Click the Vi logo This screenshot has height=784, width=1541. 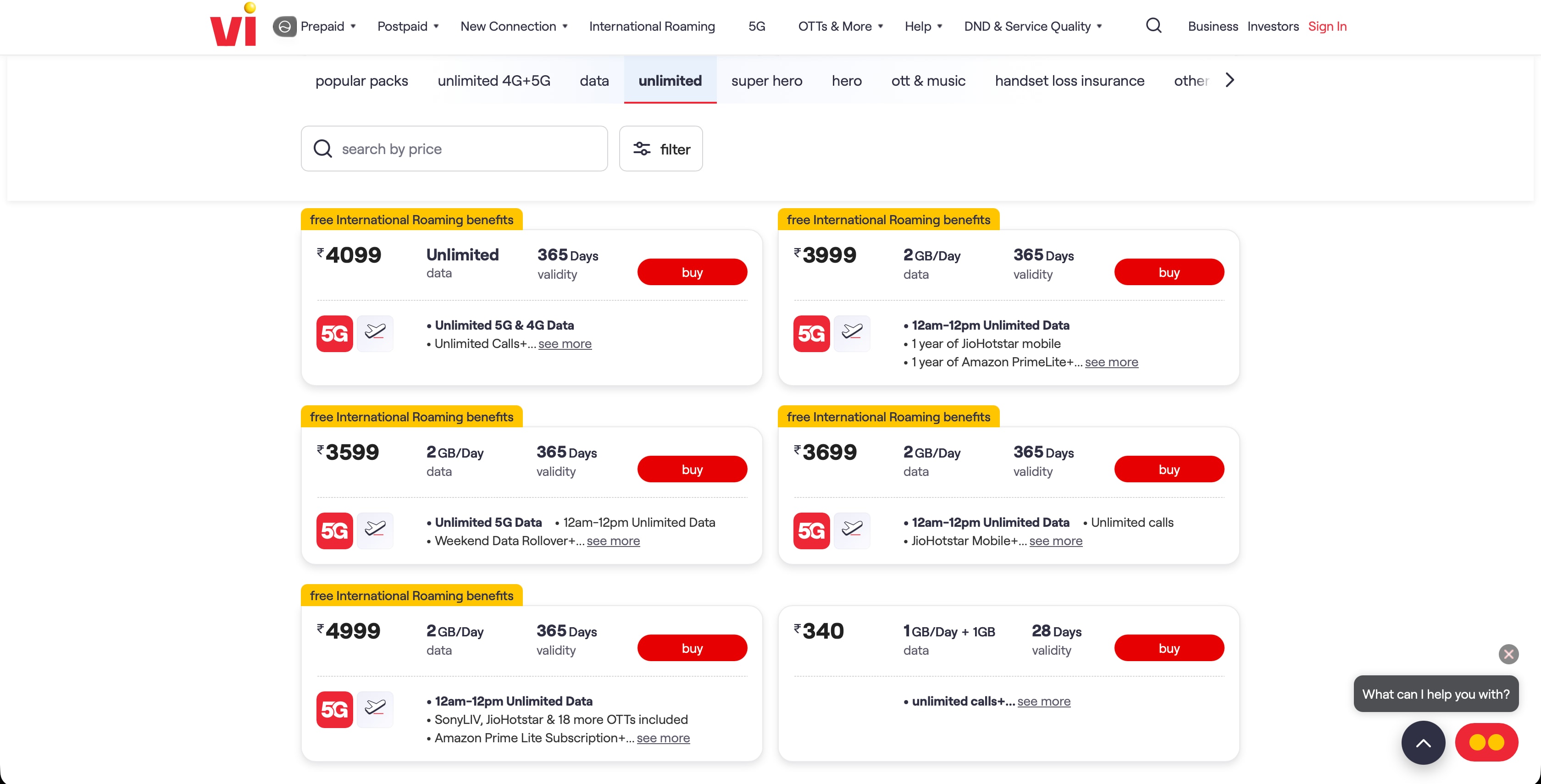tap(233, 24)
